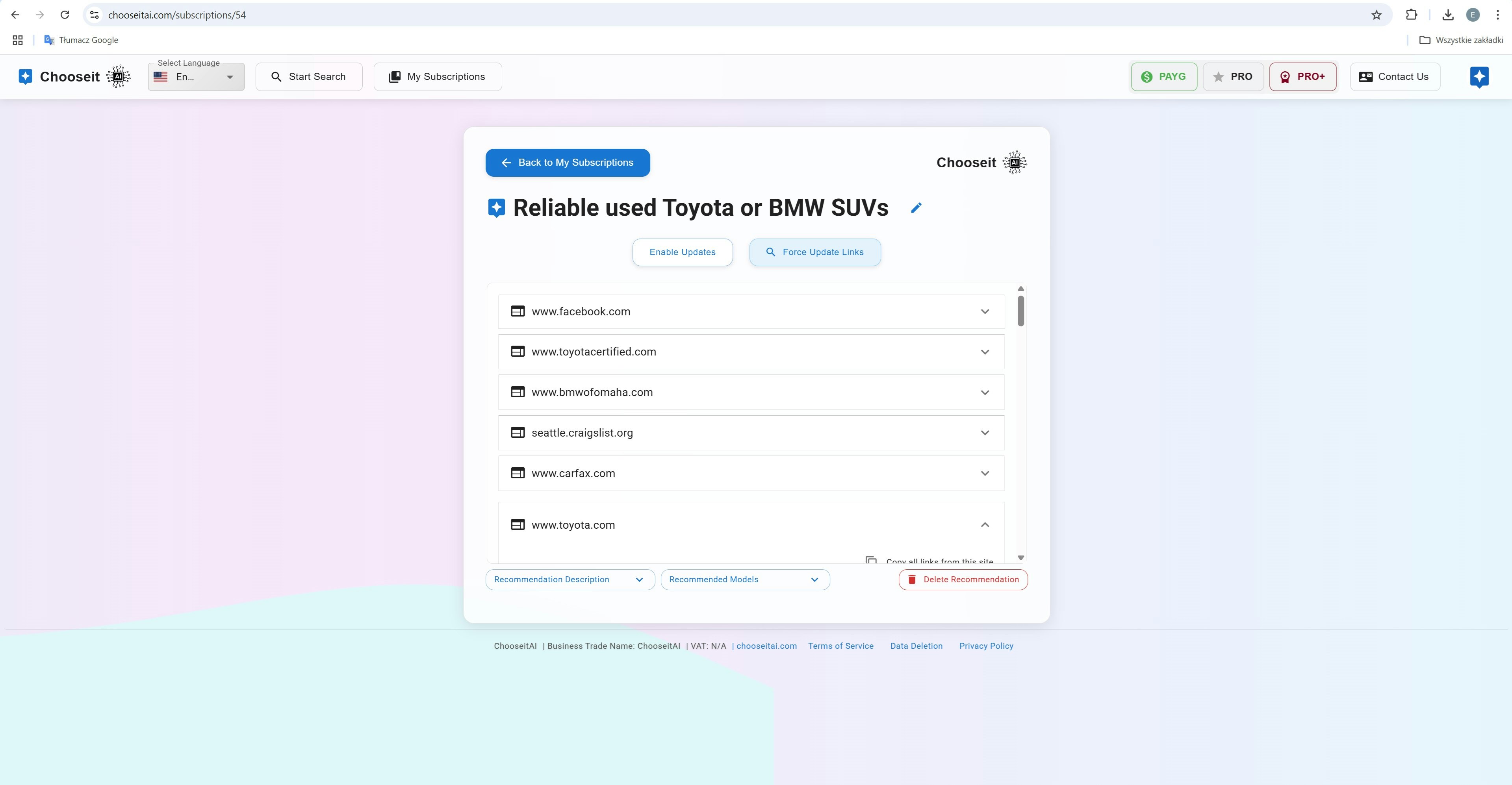
Task: Click the pencil edit icon beside title
Action: (916, 208)
